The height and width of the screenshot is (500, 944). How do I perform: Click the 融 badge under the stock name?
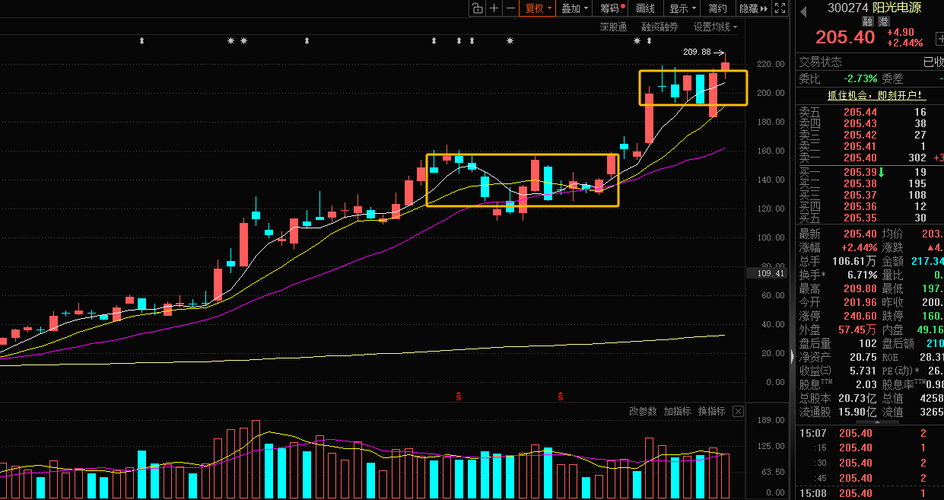868,21
